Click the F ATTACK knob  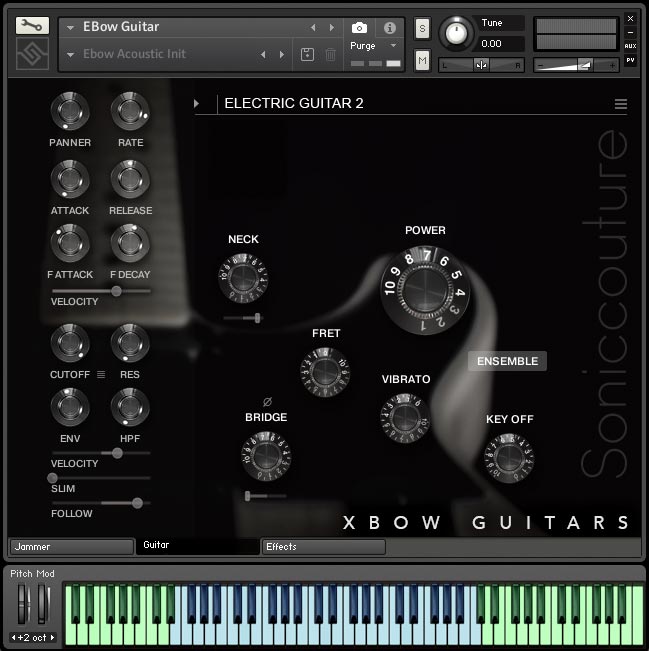pyautogui.click(x=70, y=243)
